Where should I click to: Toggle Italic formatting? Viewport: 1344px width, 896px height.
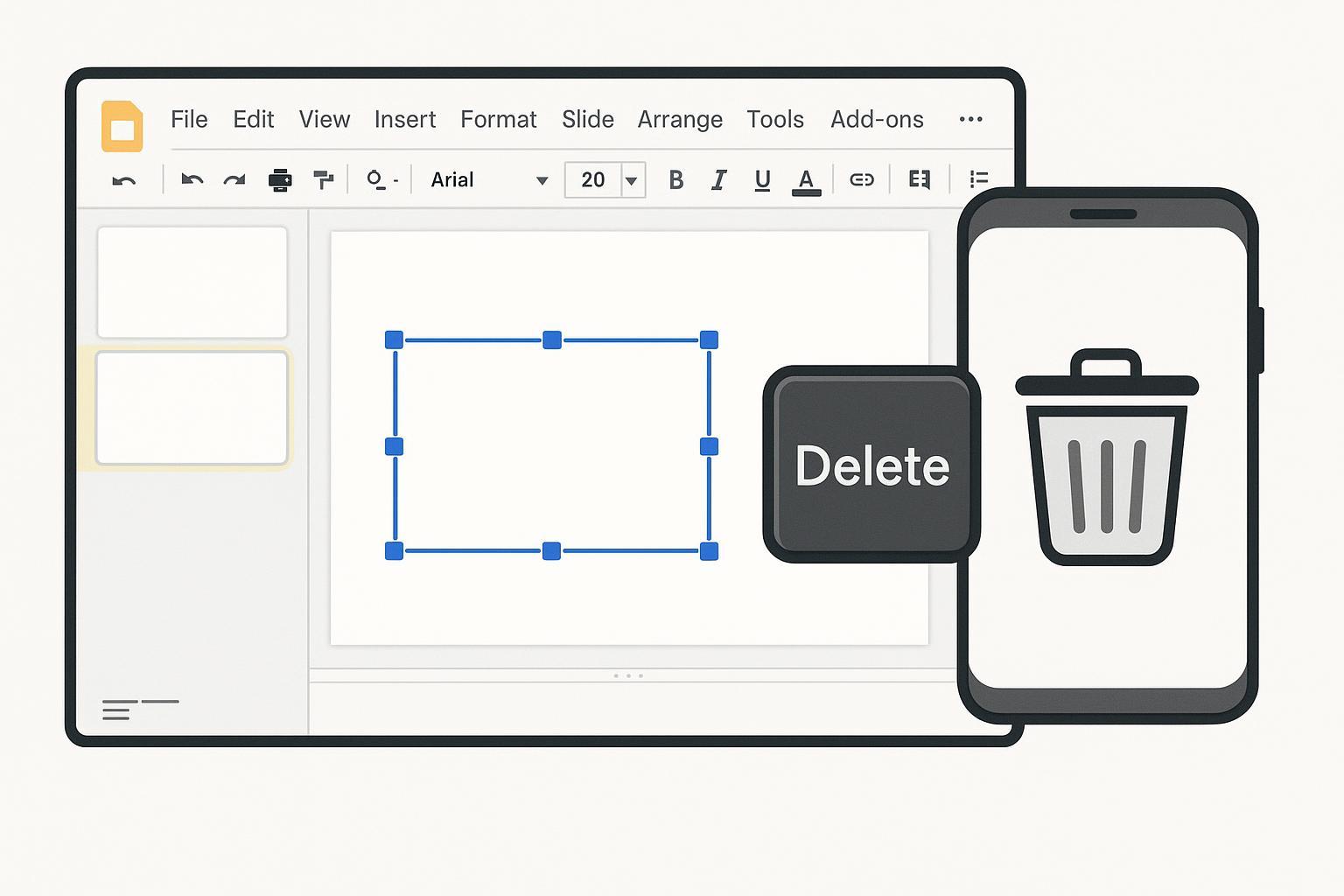click(718, 180)
